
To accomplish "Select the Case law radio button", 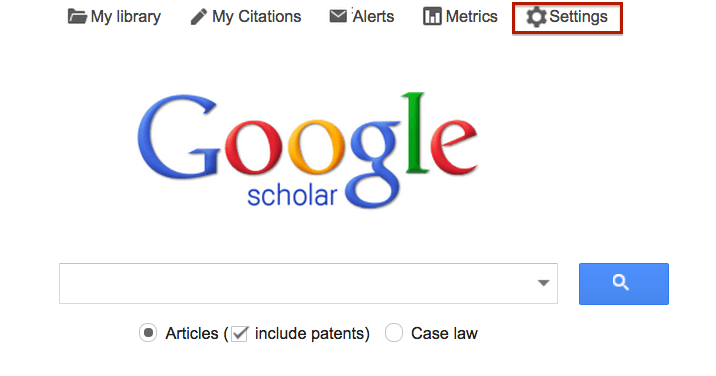I will coord(394,333).
